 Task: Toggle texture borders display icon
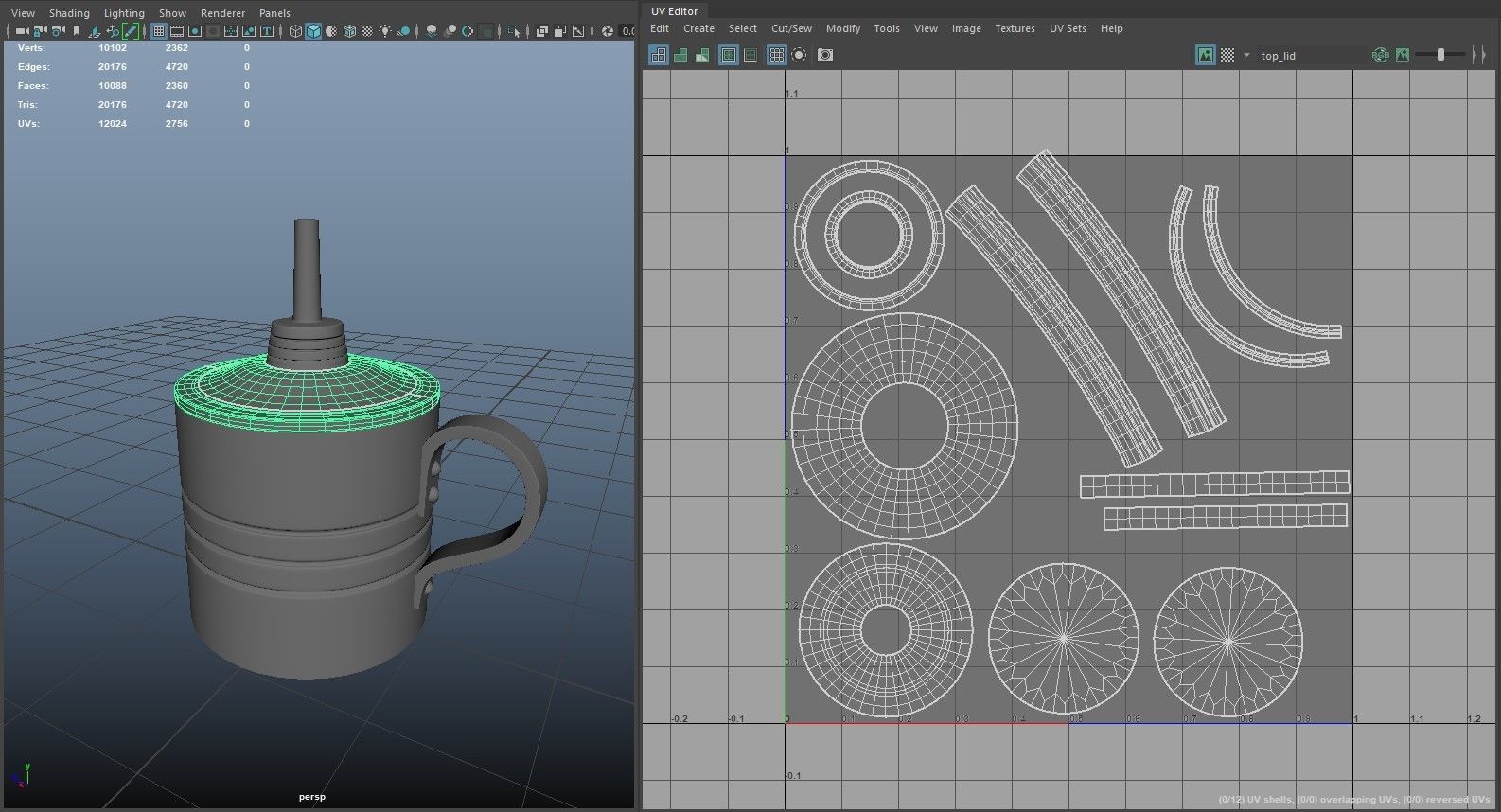729,55
